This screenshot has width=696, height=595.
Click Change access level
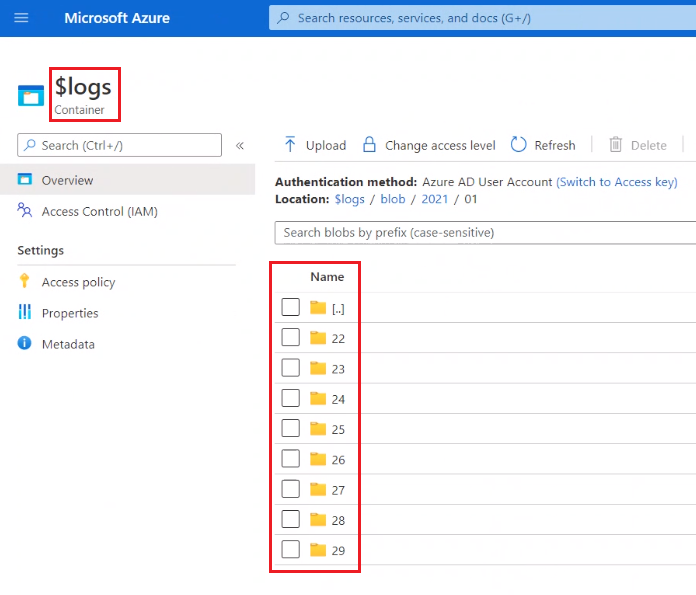point(440,145)
